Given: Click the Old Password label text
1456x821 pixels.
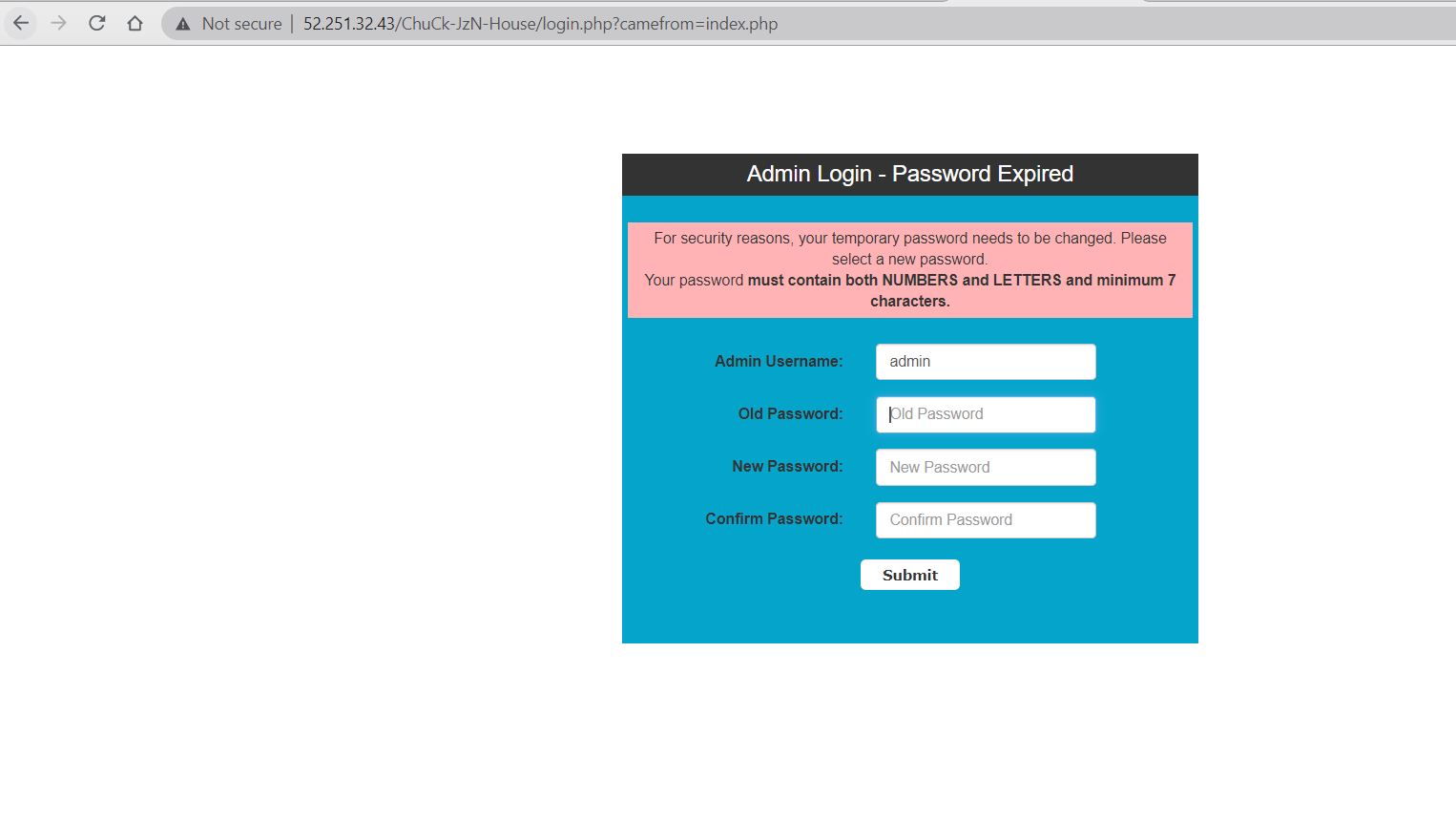Looking at the screenshot, I should pos(790,413).
